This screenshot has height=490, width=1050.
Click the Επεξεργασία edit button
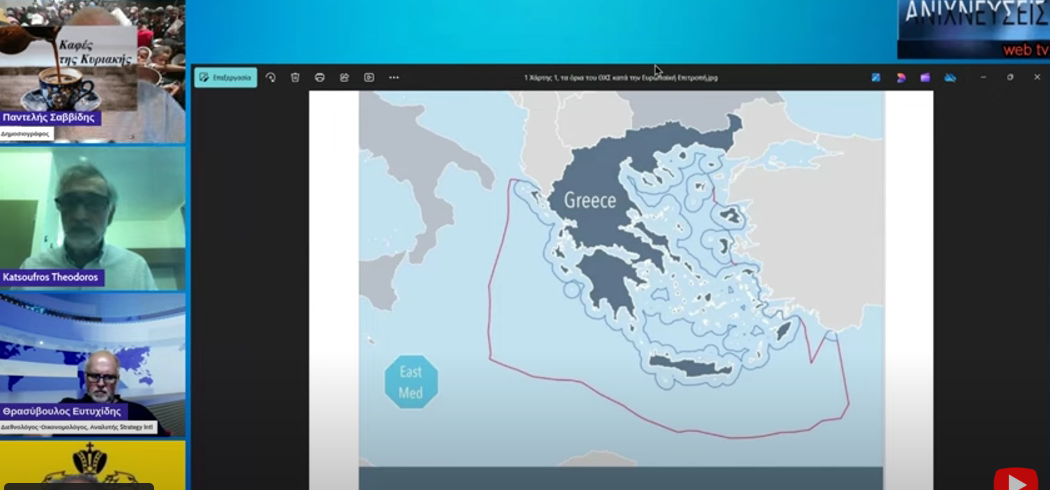[x=225, y=77]
